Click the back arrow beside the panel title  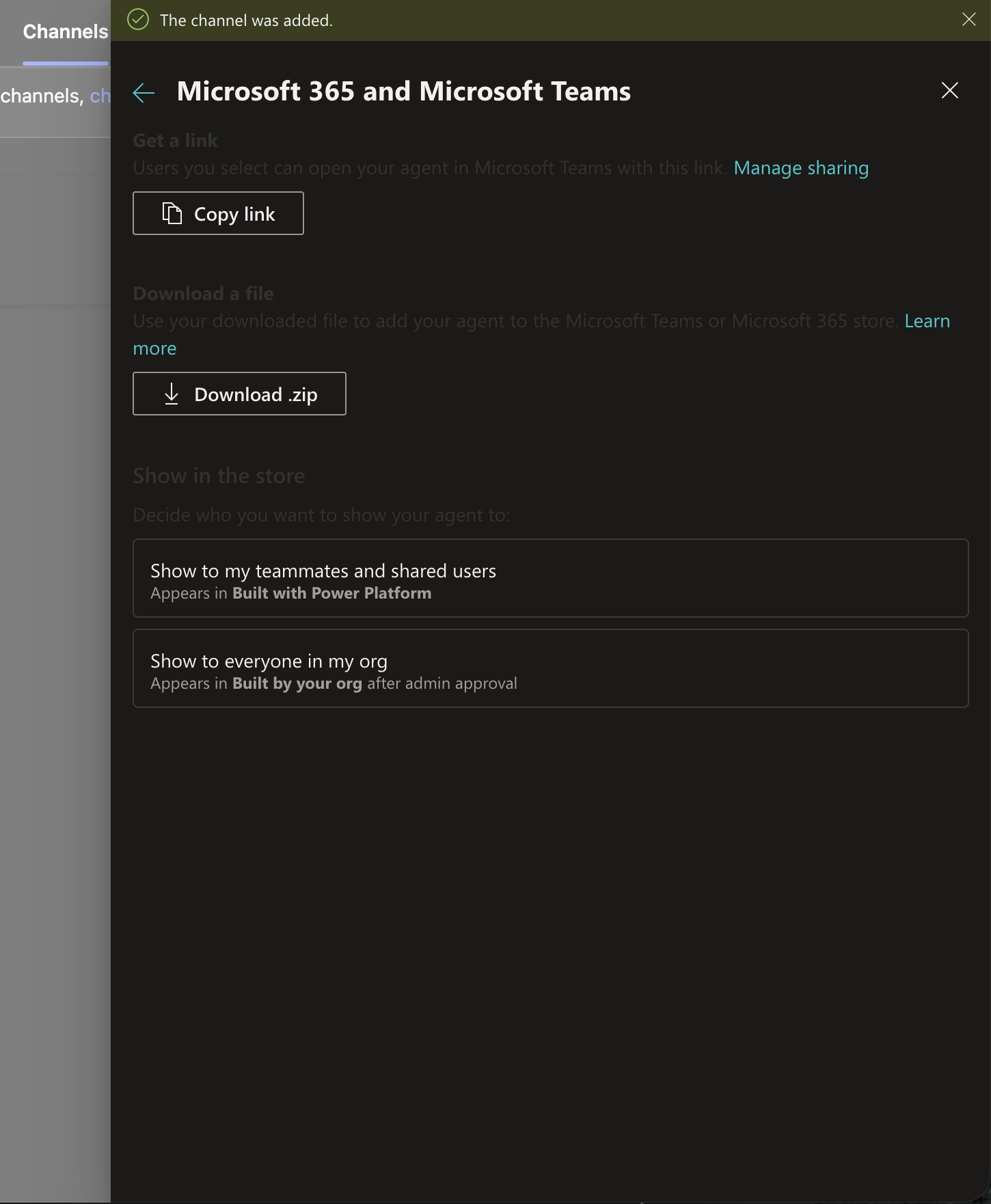(144, 92)
